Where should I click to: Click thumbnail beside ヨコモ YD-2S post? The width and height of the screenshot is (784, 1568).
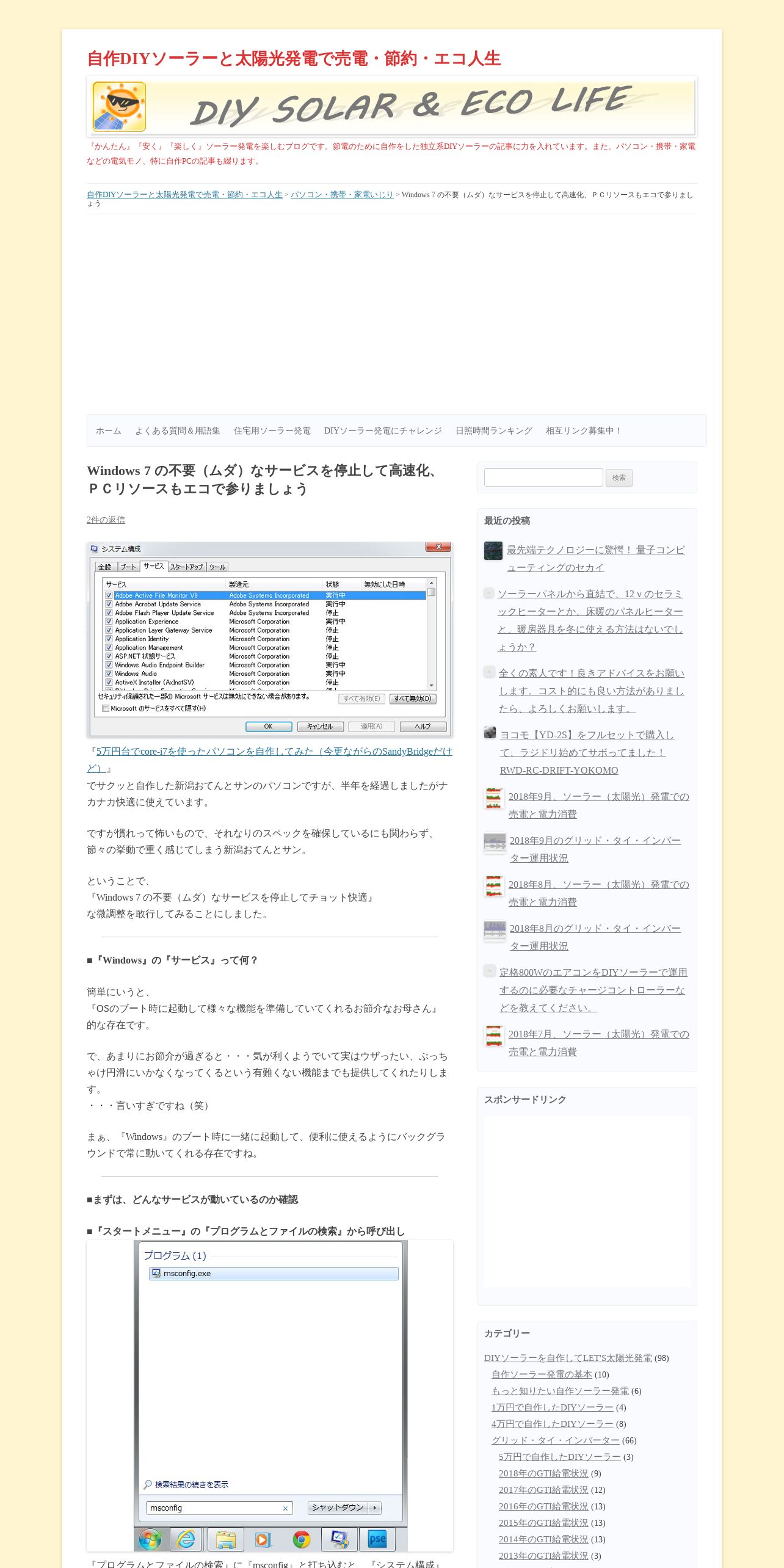[x=490, y=733]
